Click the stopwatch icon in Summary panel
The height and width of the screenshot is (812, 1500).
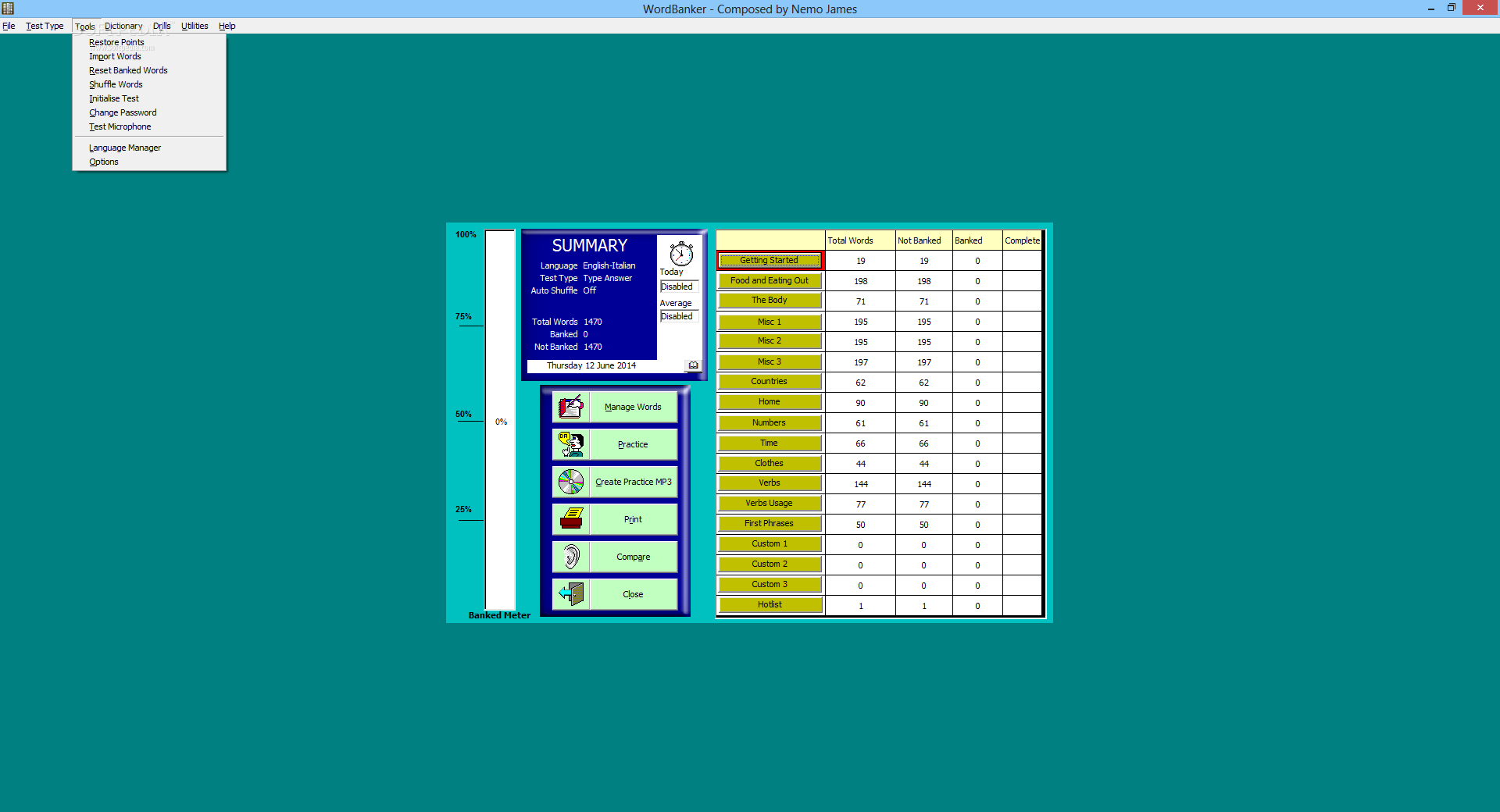tap(681, 253)
